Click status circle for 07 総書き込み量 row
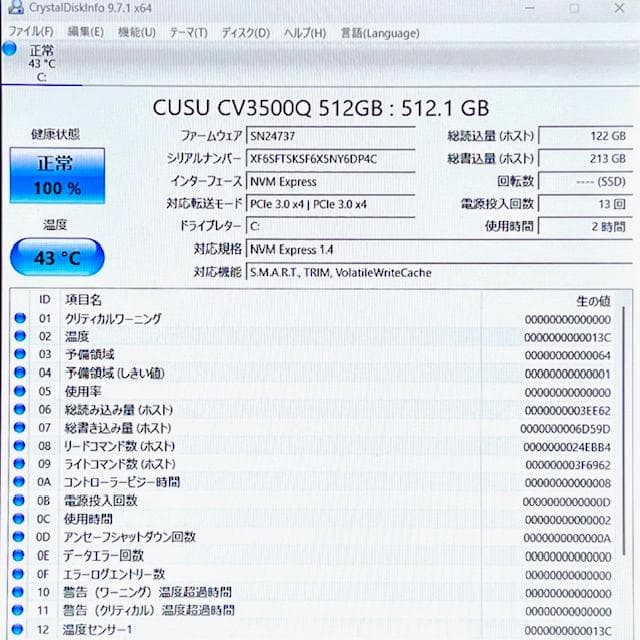 pos(20,427)
